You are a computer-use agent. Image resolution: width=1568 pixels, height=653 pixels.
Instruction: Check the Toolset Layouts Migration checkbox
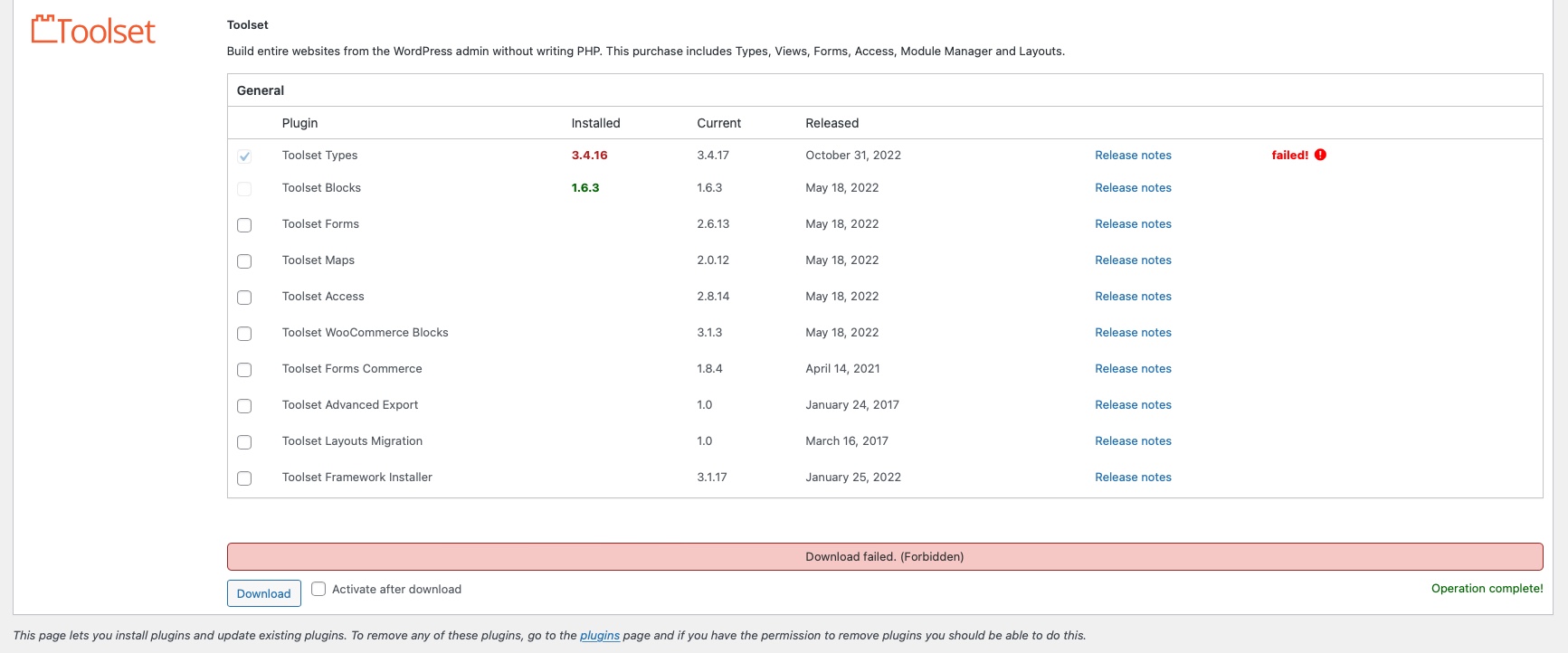[x=244, y=442]
